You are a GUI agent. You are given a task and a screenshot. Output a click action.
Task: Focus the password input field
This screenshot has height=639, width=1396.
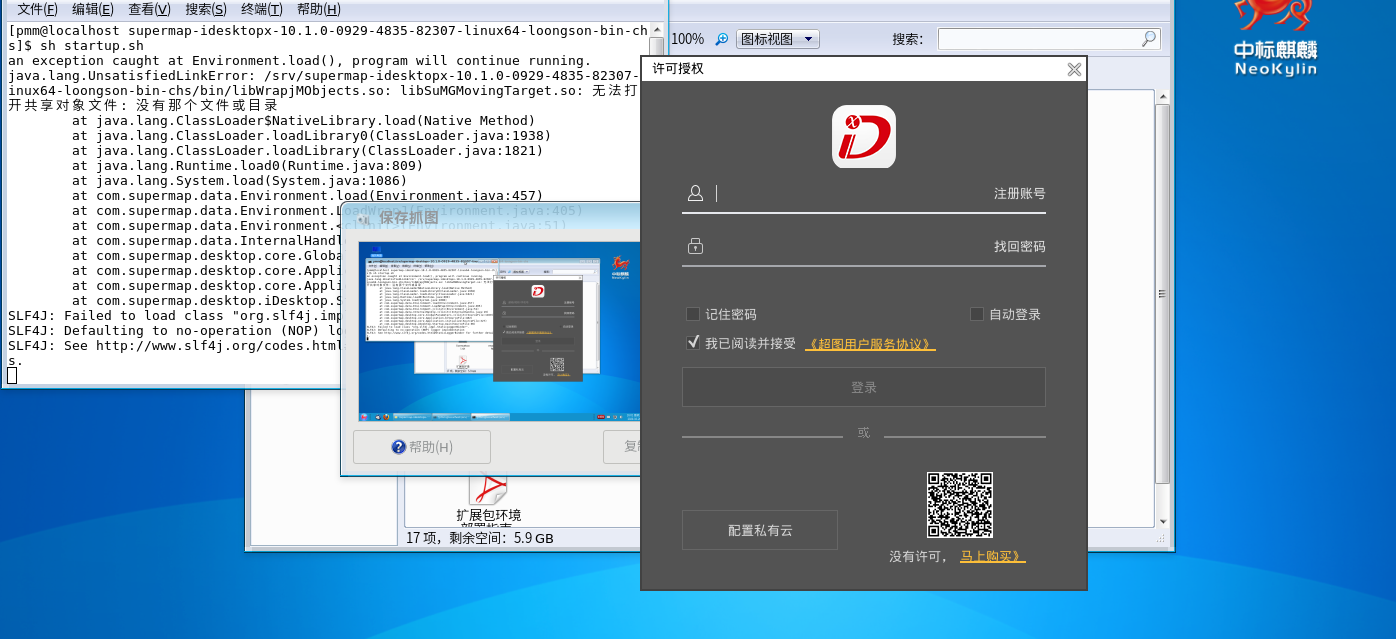pyautogui.click(x=850, y=246)
